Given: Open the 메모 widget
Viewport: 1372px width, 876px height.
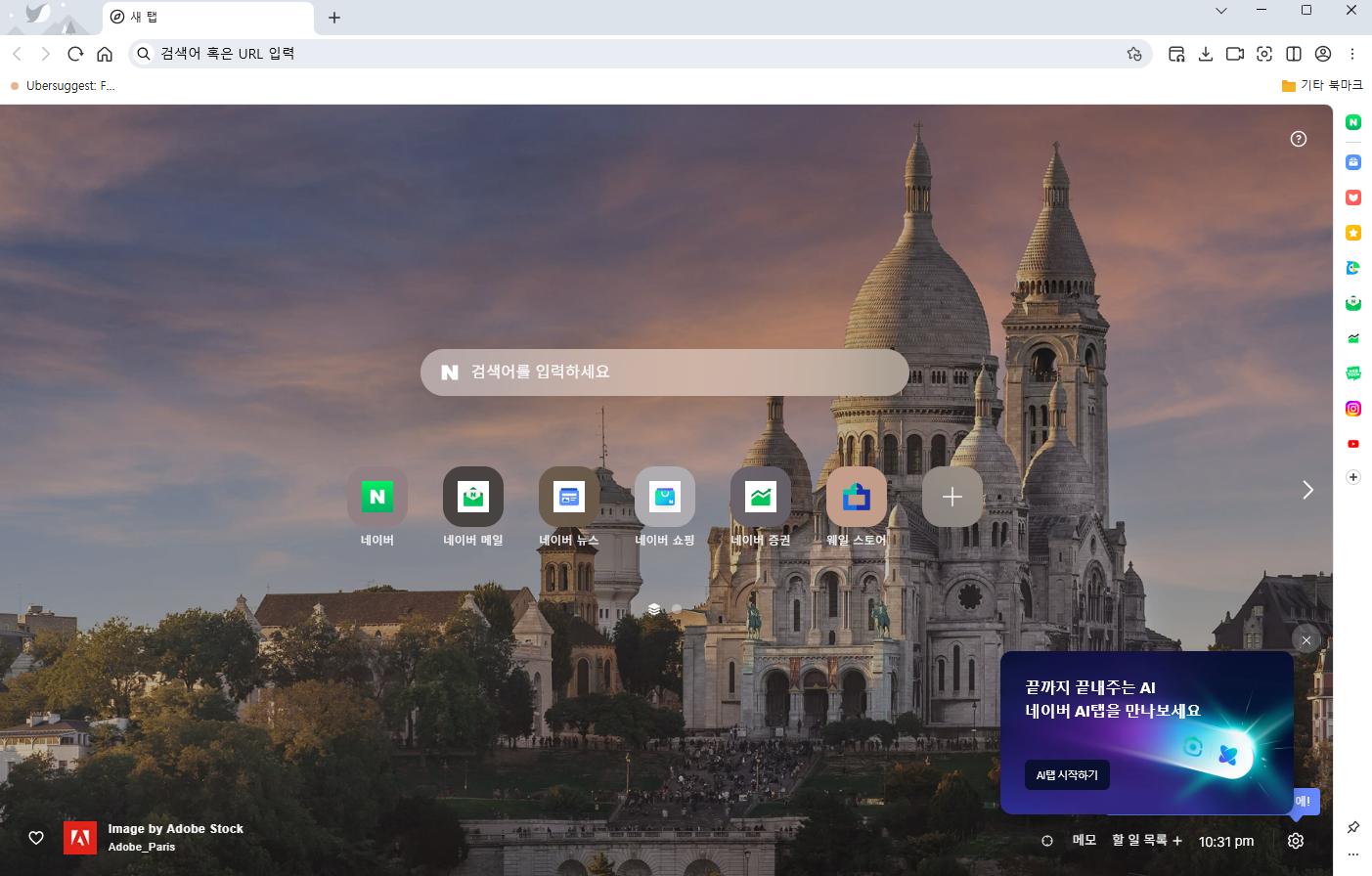Looking at the screenshot, I should tap(1084, 840).
